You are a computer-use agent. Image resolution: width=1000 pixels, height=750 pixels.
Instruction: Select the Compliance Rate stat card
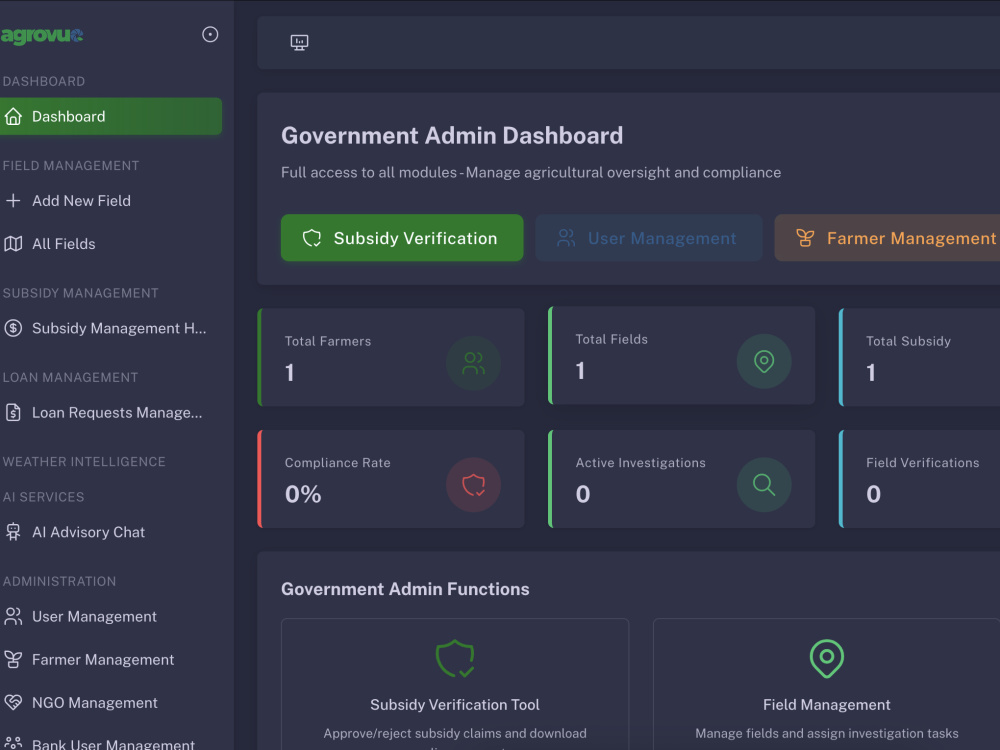tap(391, 479)
